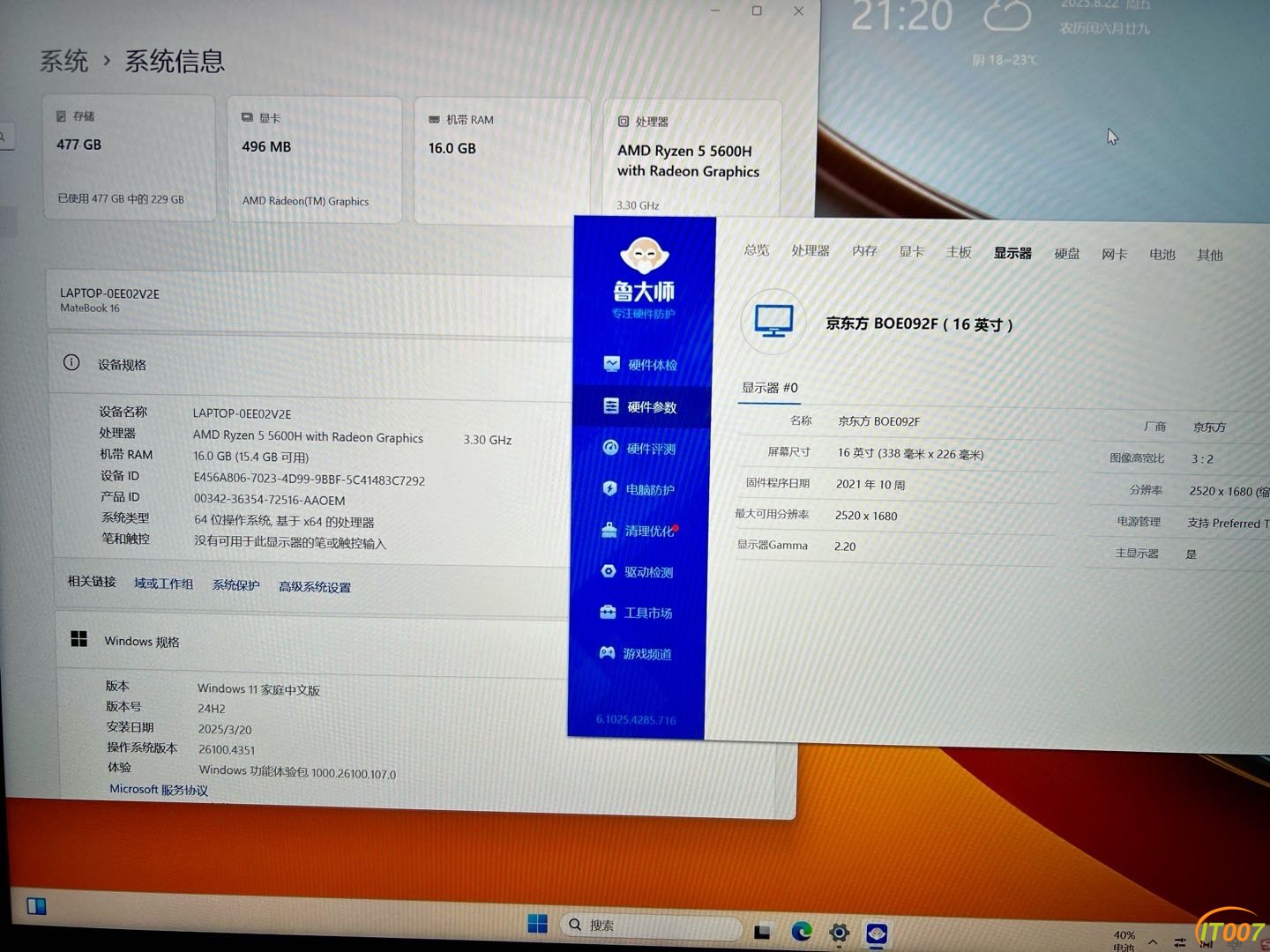
Task: Open Task View on taskbar
Action: click(762, 932)
